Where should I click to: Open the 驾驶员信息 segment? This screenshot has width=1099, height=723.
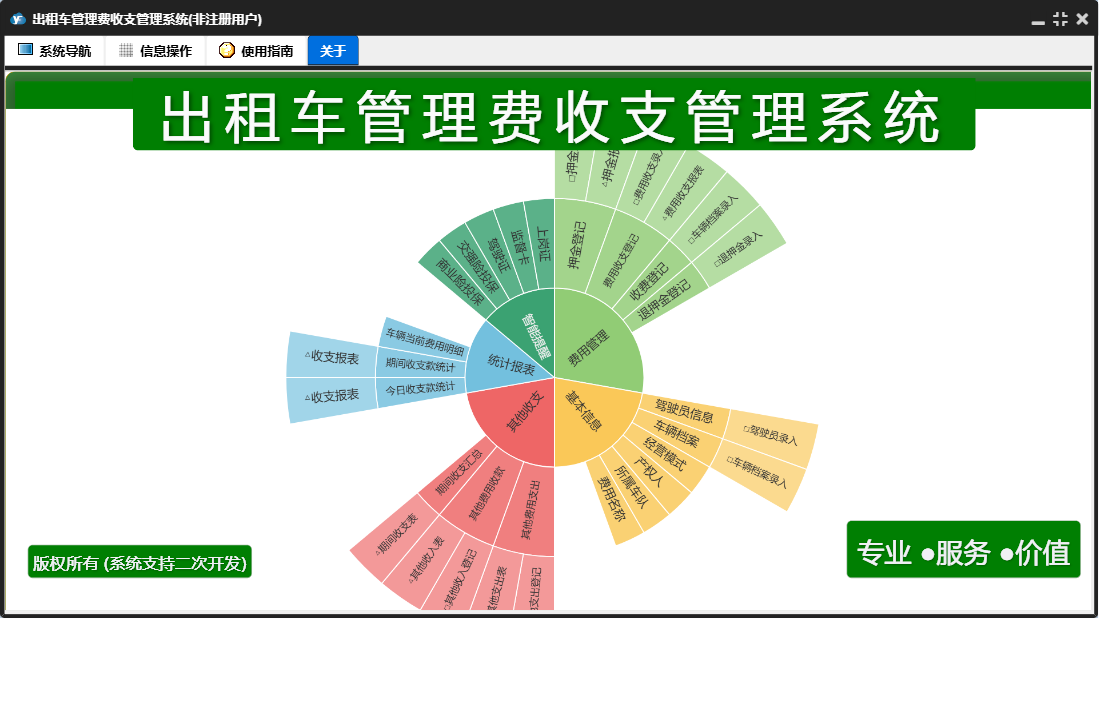coord(684,411)
